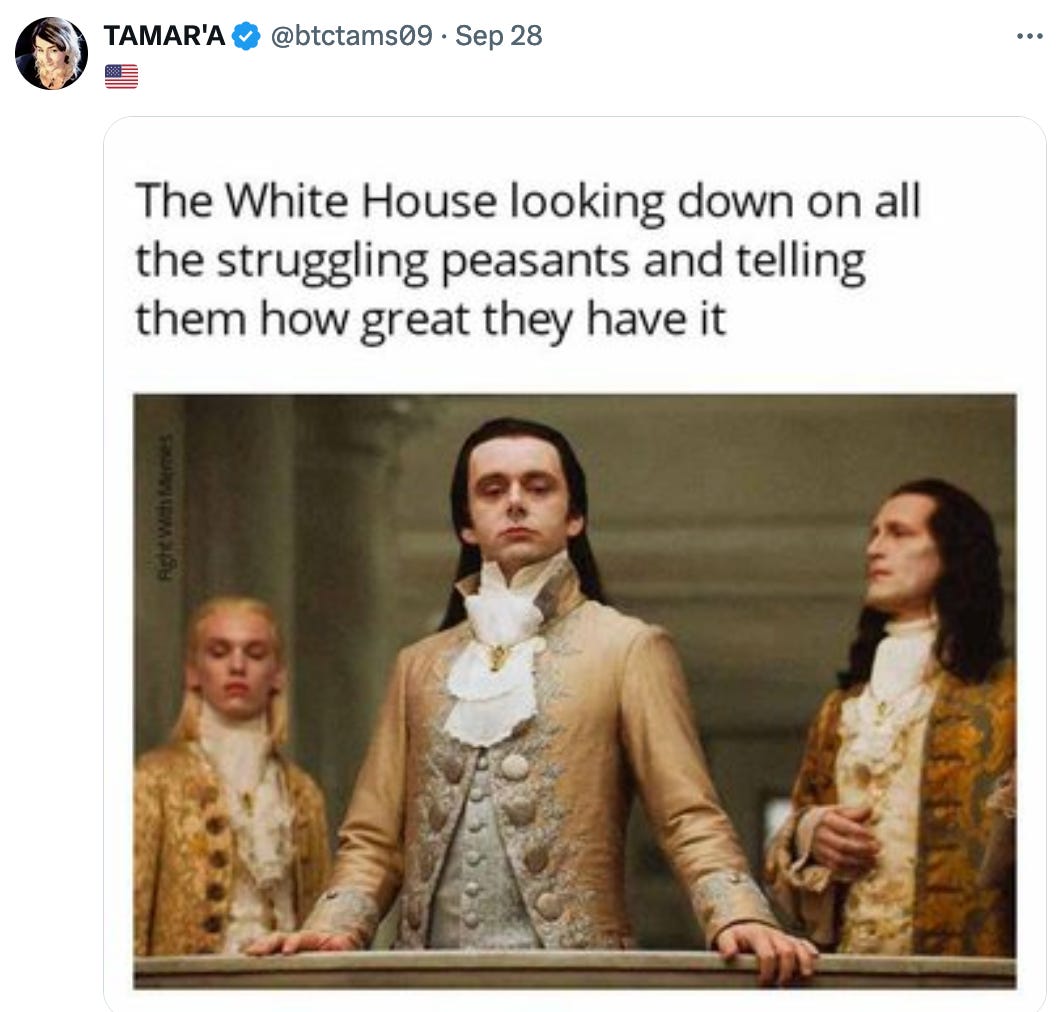The width and height of the screenshot is (1061, 1012).
Task: Click the Sep 28 timestamp
Action: (x=499, y=36)
